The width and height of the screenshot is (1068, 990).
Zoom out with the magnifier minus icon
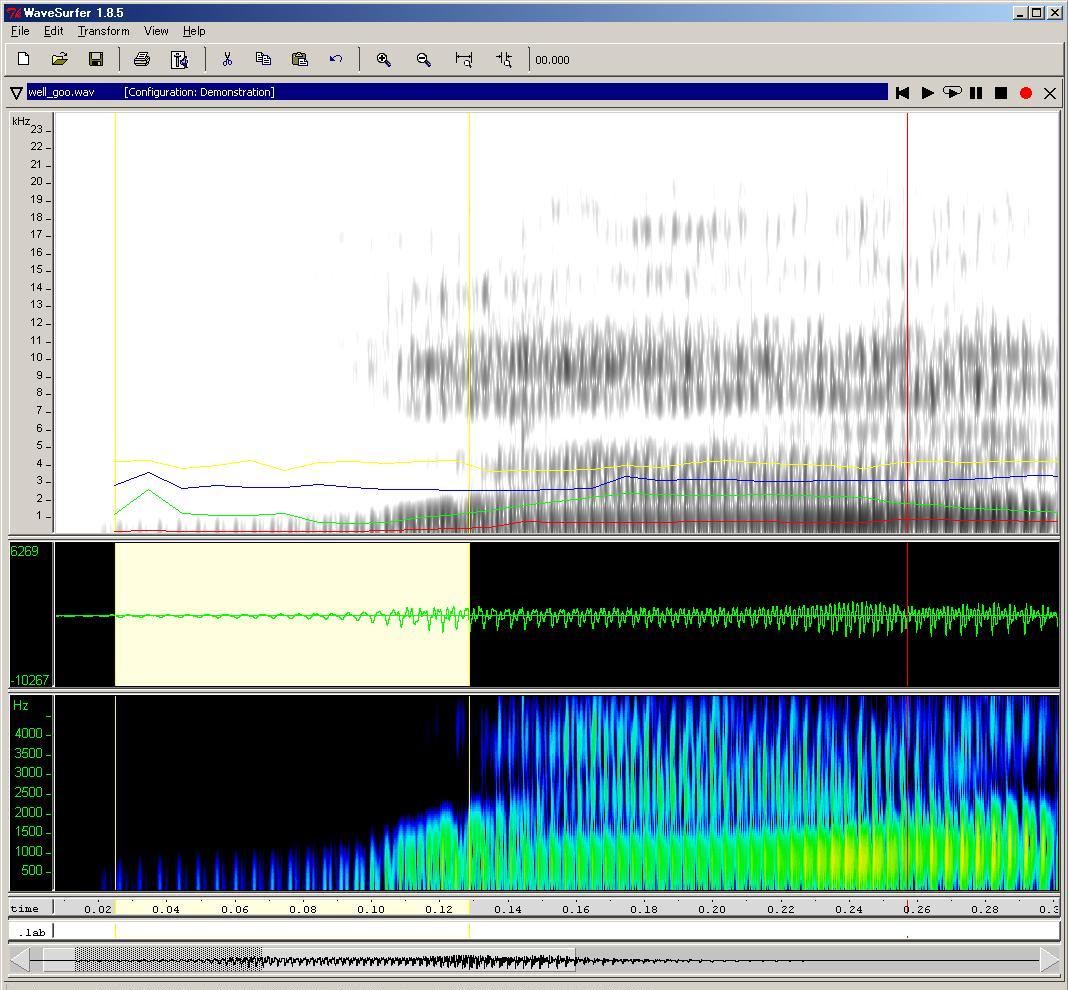[x=424, y=60]
